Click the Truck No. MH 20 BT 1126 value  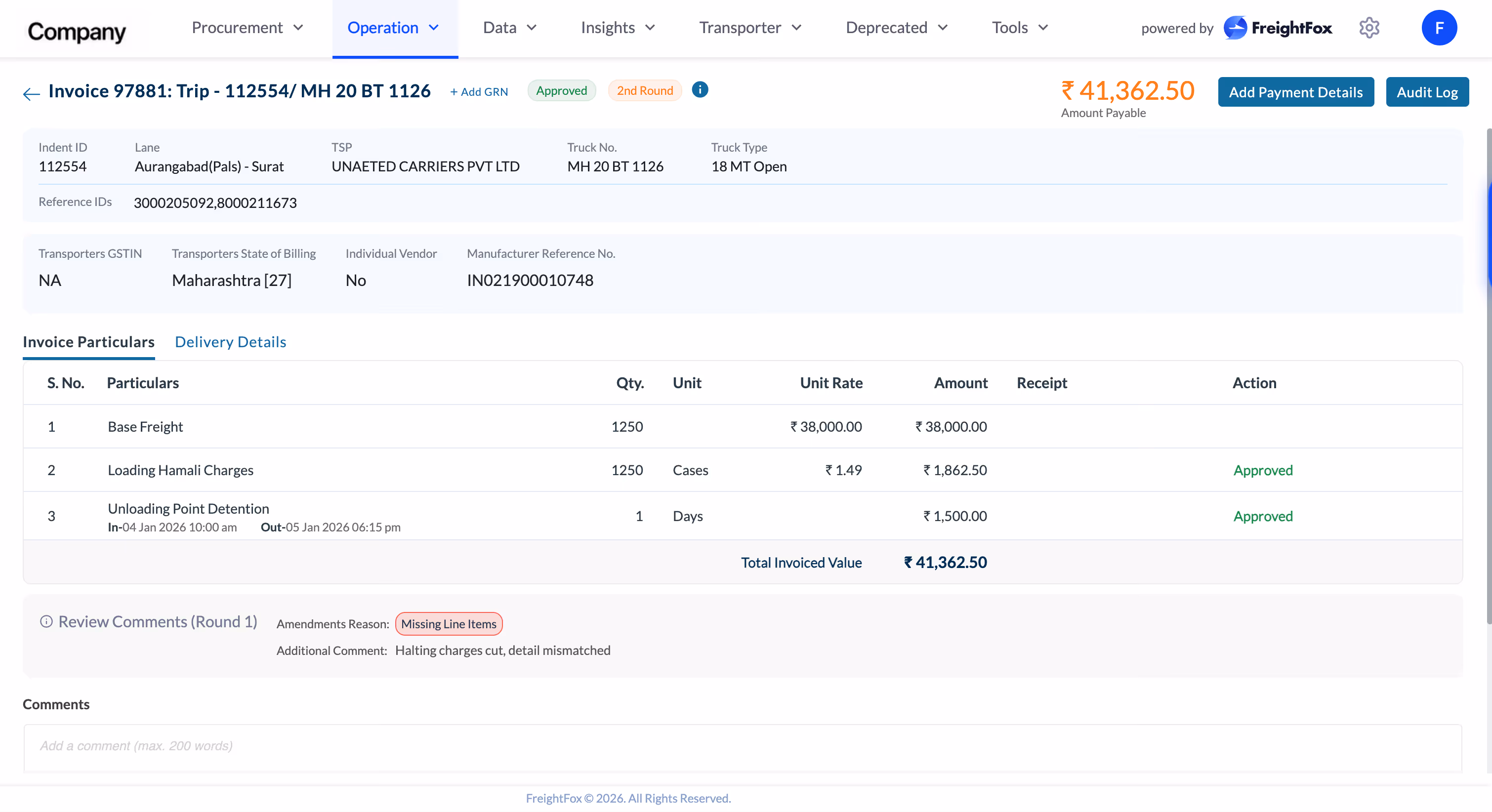click(x=615, y=166)
